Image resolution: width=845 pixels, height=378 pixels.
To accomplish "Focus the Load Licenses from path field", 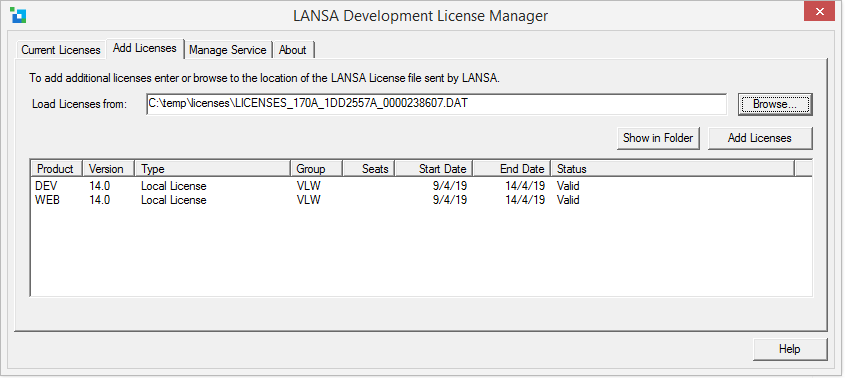I will click(x=436, y=104).
